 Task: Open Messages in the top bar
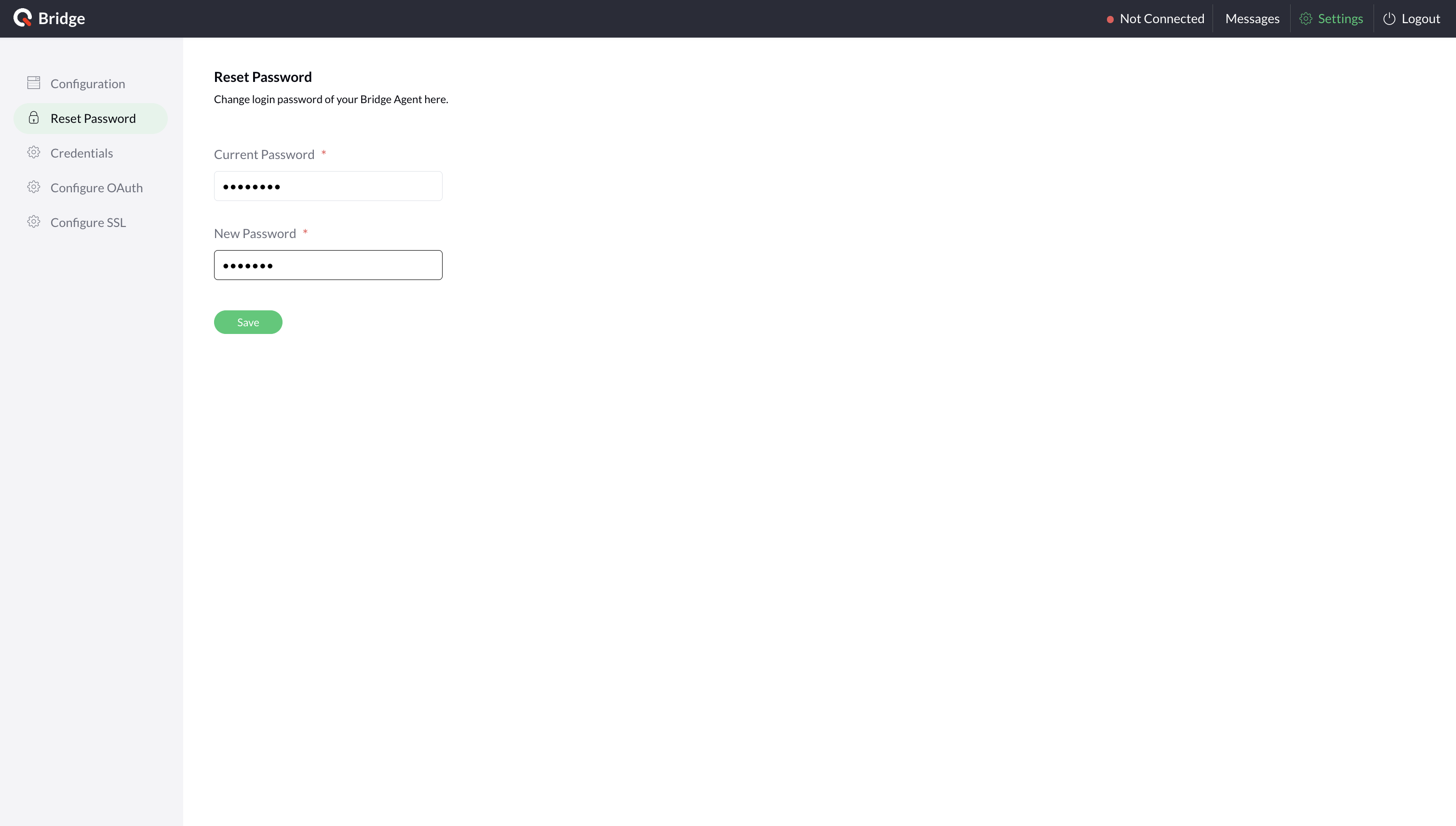point(1252,19)
